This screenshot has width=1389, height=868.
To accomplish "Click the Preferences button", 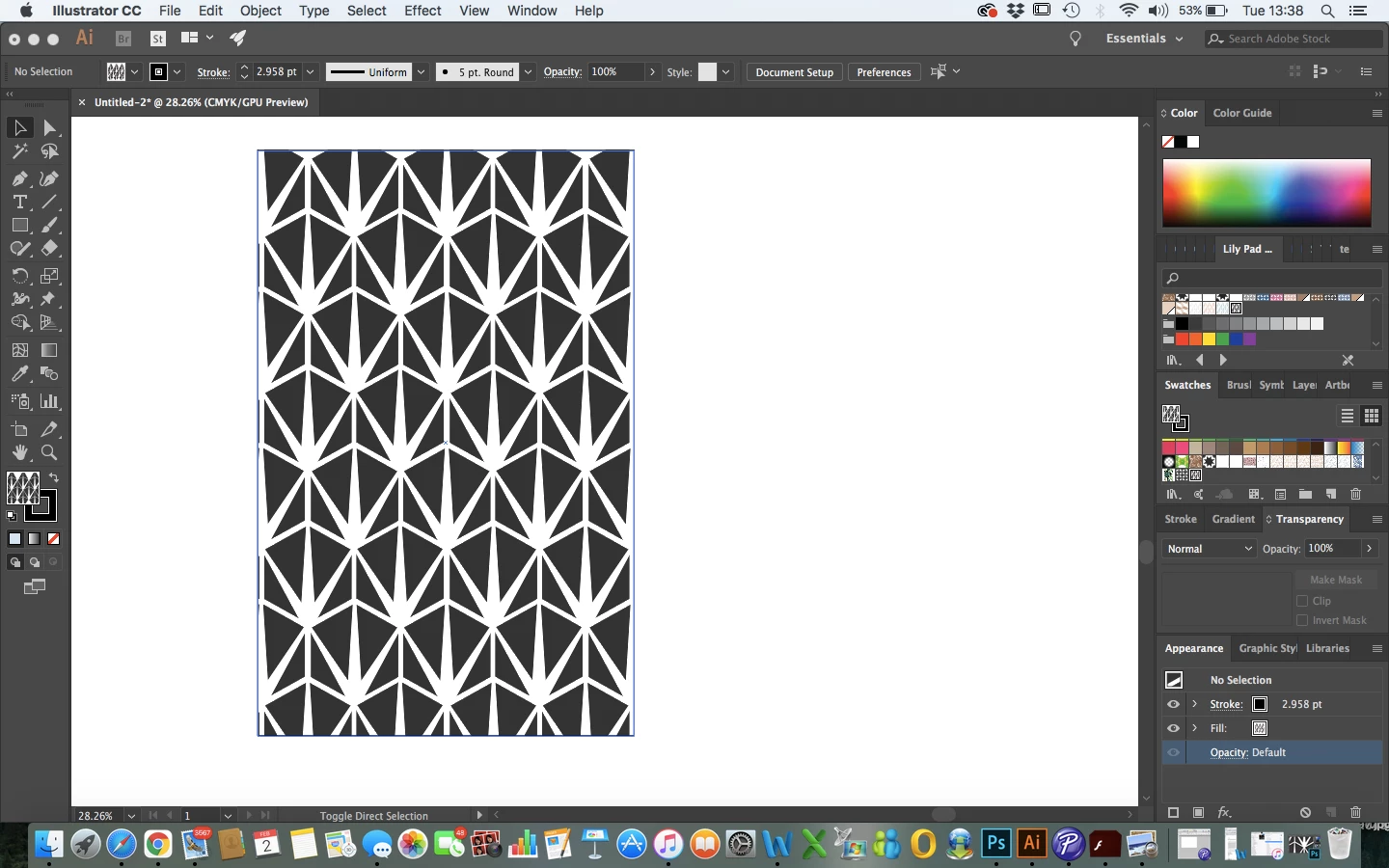I will click(884, 72).
